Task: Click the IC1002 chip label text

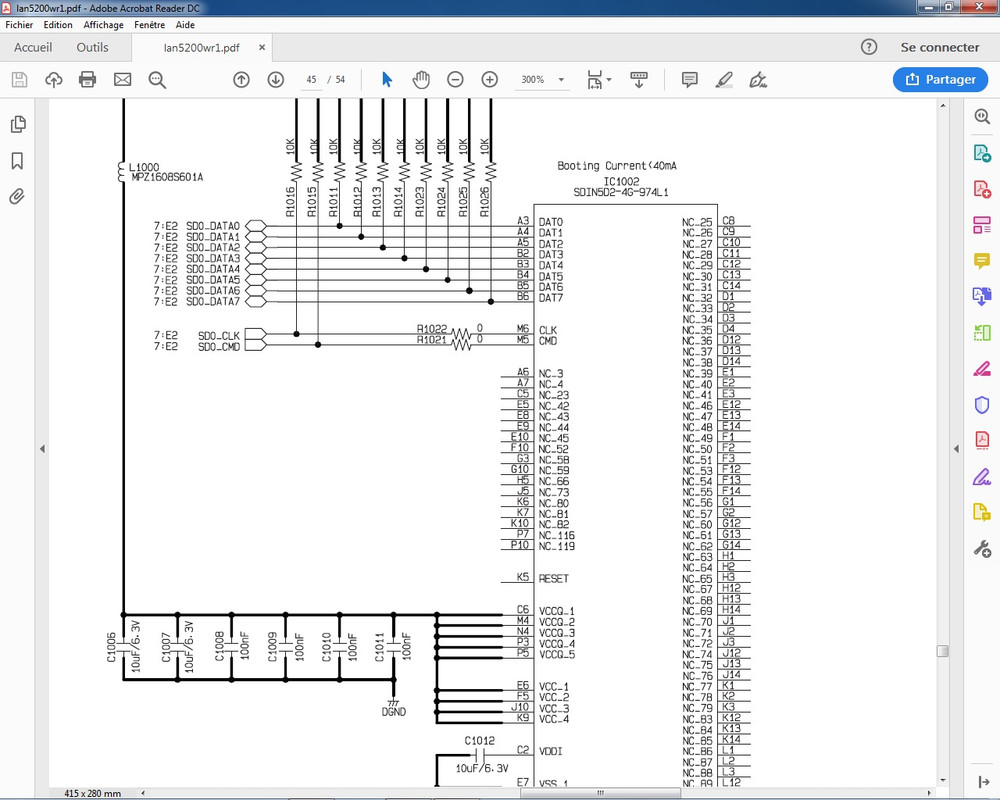Action: click(x=621, y=181)
